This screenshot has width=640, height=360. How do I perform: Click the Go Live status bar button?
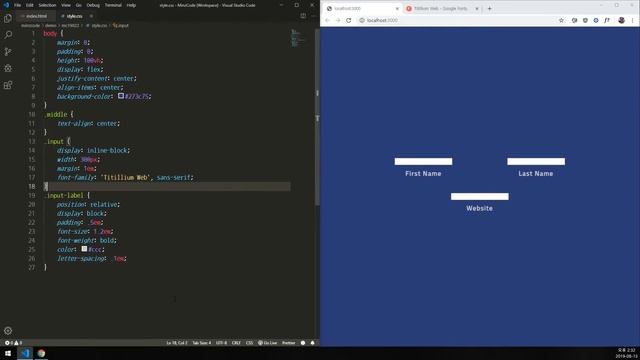pyautogui.click(x=267, y=343)
